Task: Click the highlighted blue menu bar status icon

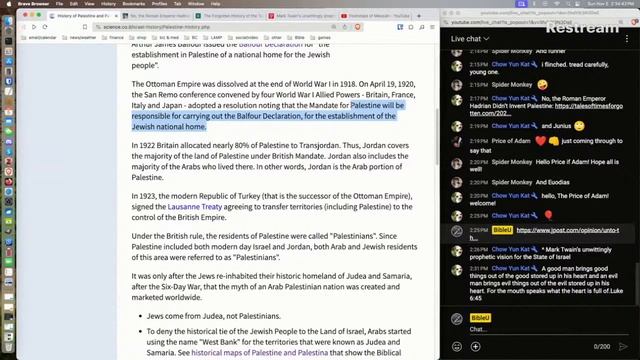Action: click(x=521, y=4)
